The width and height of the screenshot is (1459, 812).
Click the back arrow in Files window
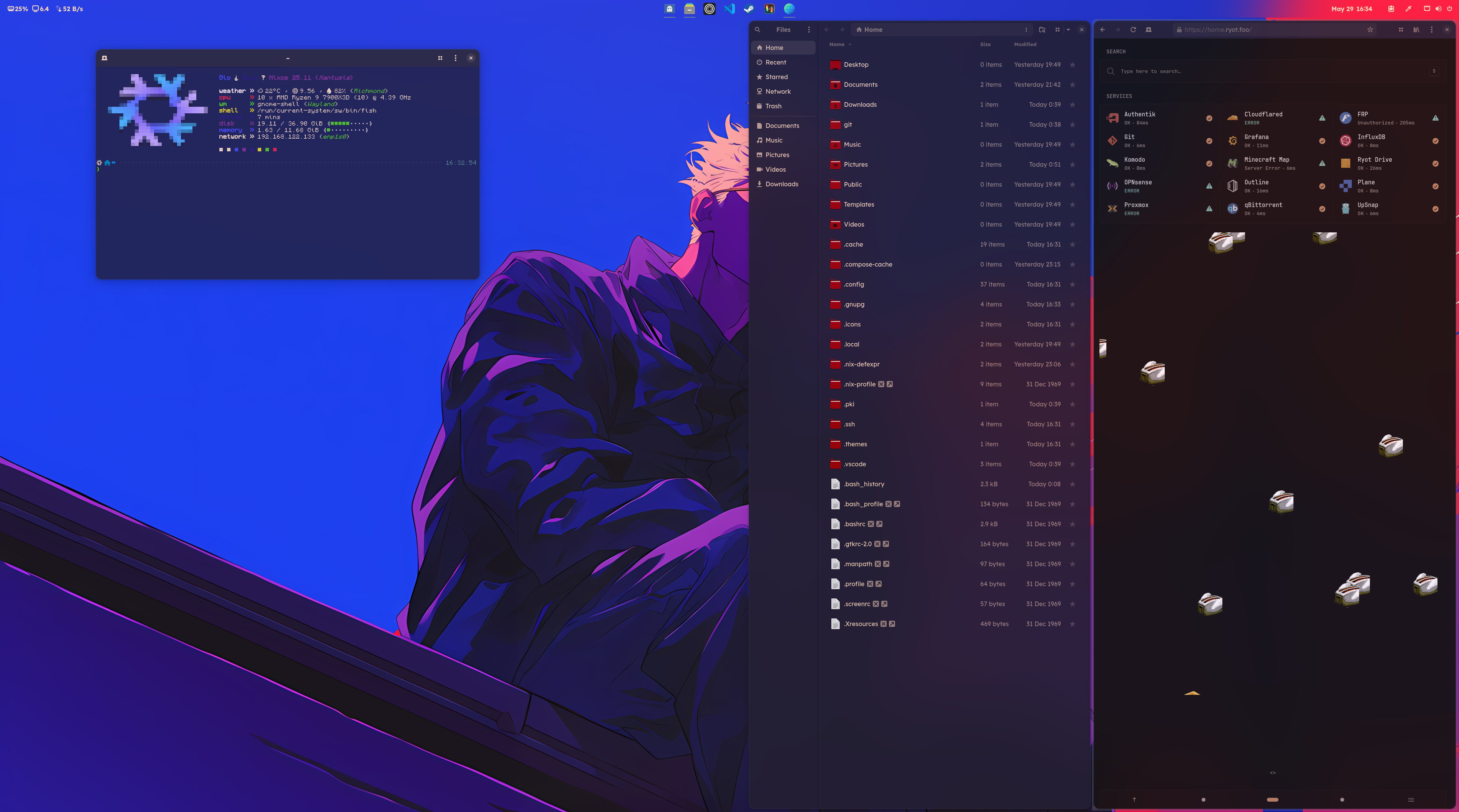coord(826,30)
